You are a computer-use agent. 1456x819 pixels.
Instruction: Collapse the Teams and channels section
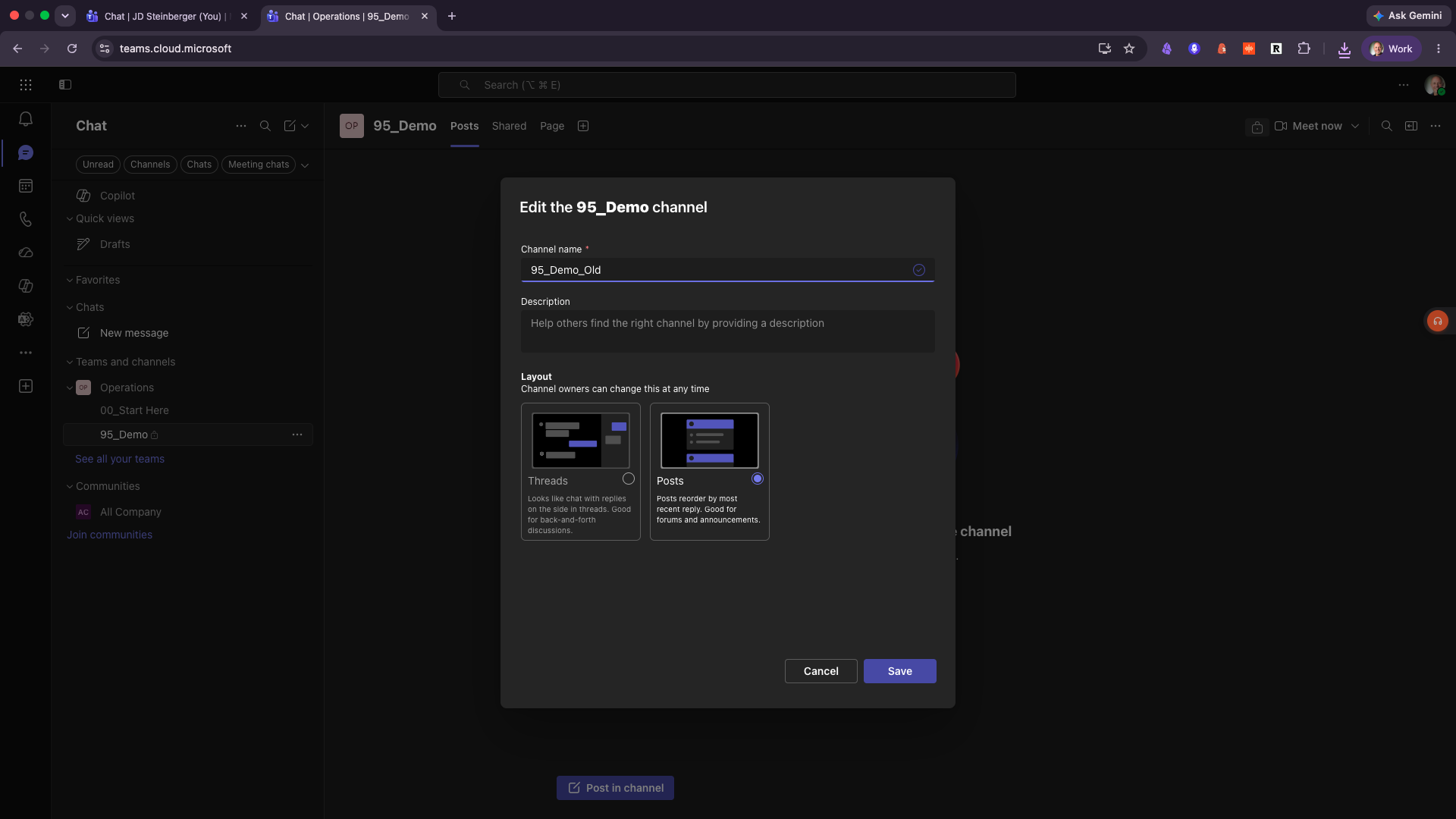click(x=70, y=362)
